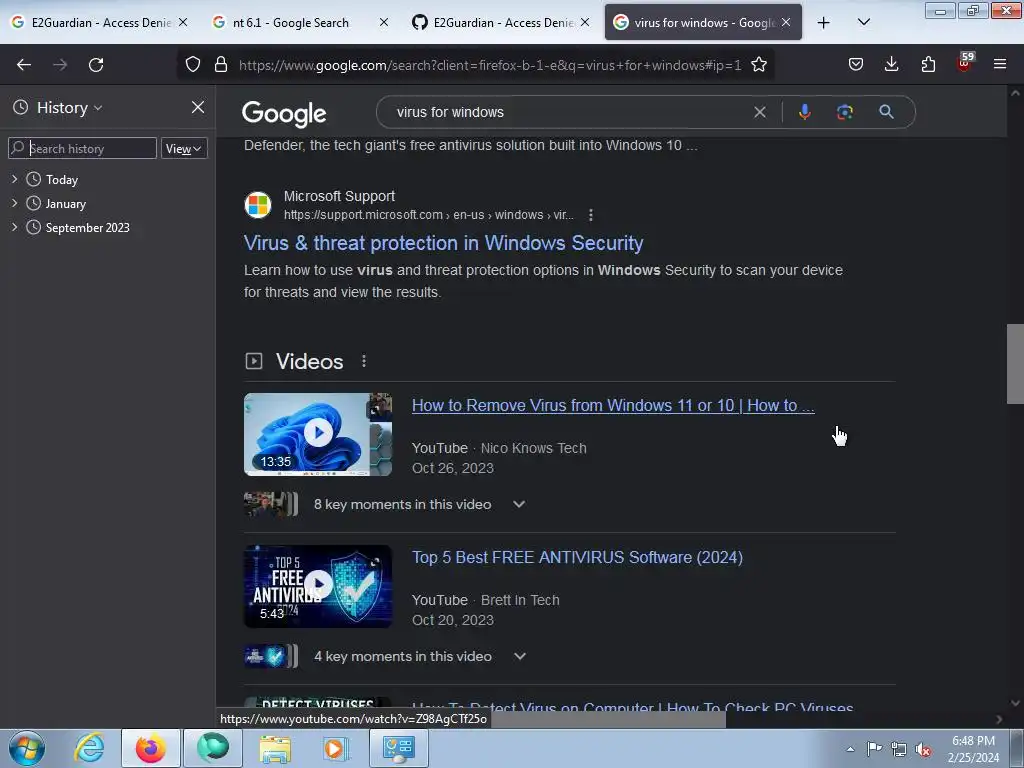Image resolution: width=1024 pixels, height=768 pixels.
Task: Expand the September 2023 history folder
Action: click(x=14, y=227)
